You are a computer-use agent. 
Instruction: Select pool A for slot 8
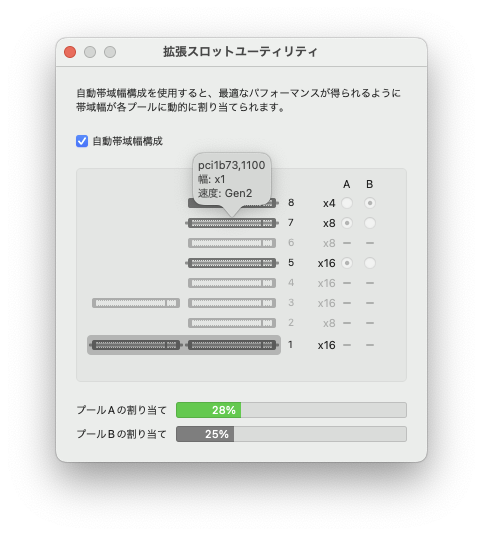(347, 203)
